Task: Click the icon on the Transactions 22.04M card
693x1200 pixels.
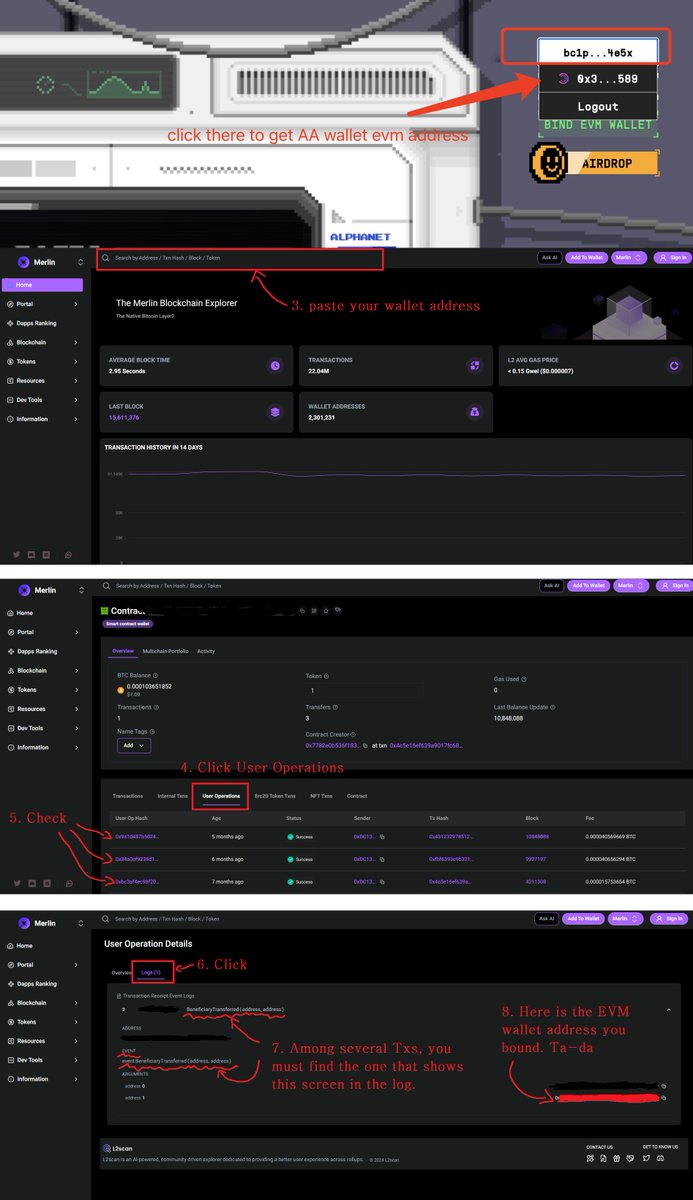Action: (x=475, y=366)
